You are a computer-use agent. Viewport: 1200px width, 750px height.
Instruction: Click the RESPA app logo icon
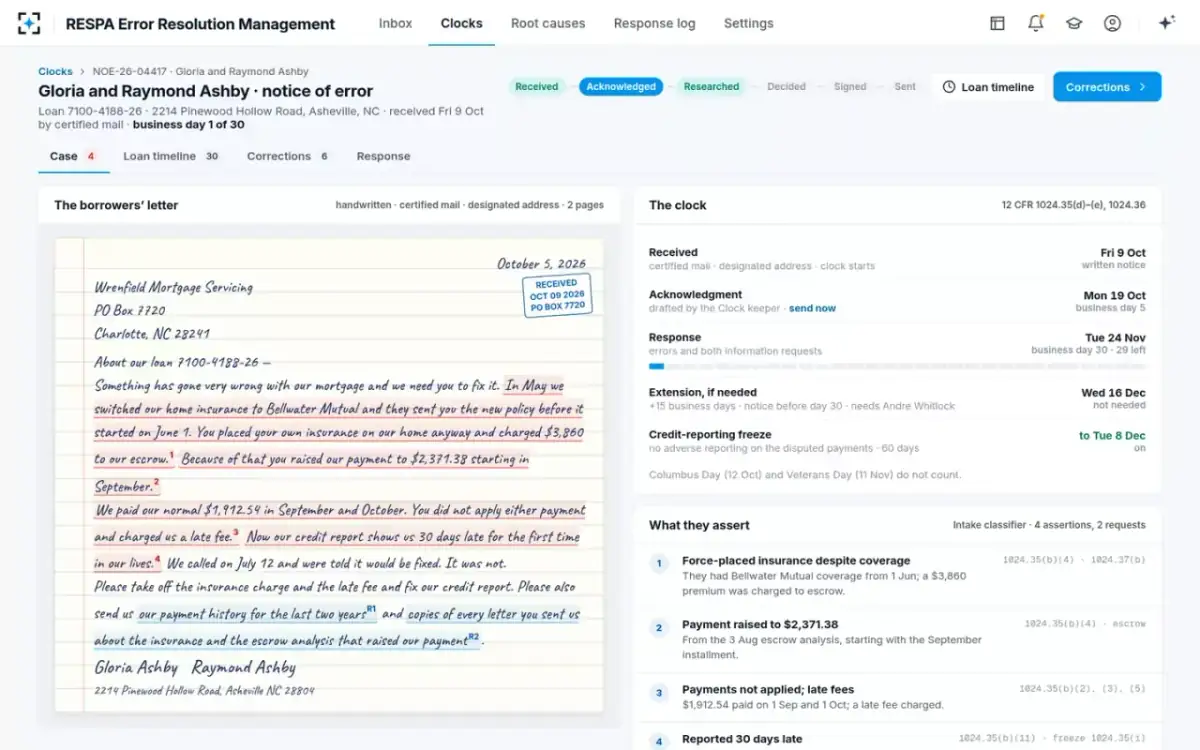click(x=30, y=23)
